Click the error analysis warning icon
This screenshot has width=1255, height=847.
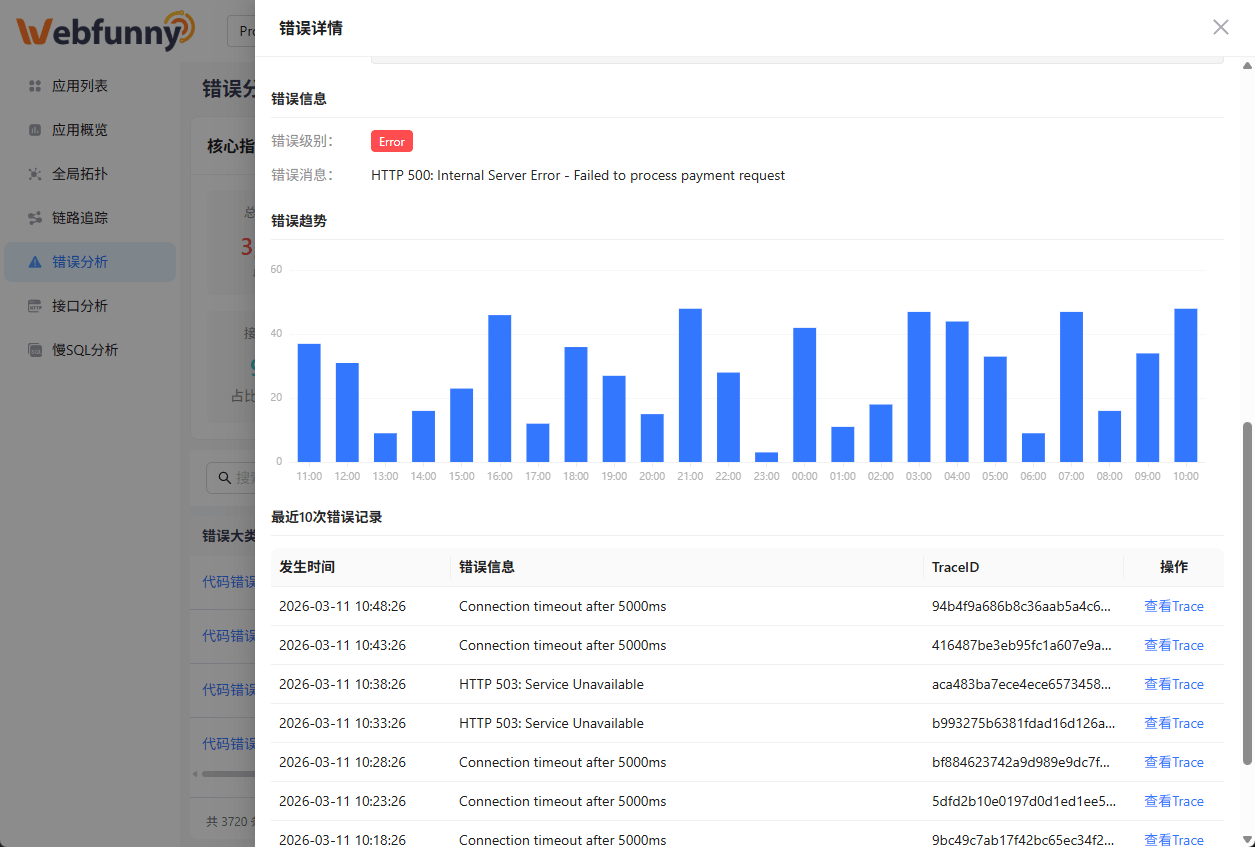(x=35, y=262)
